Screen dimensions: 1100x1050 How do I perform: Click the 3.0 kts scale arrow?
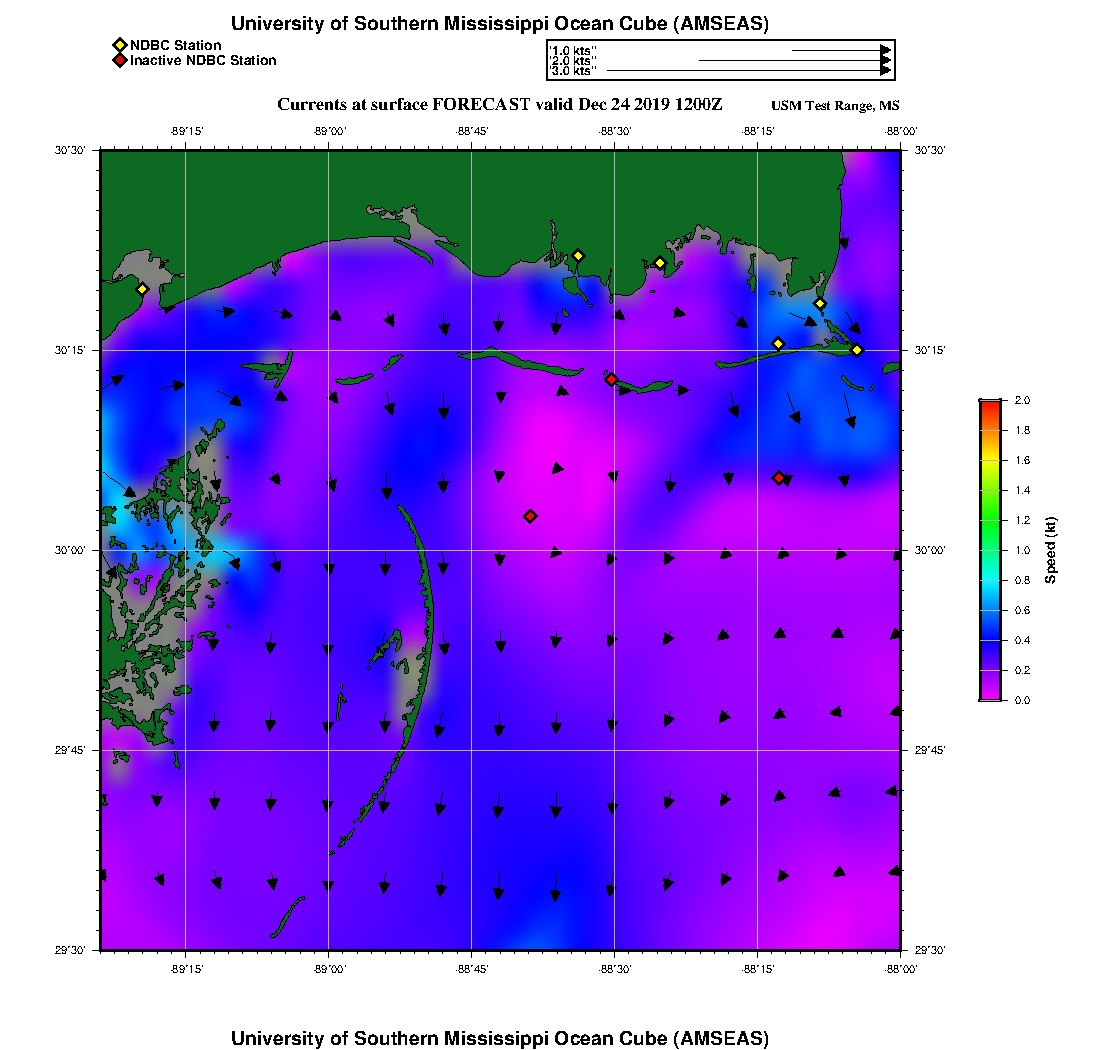(748, 71)
